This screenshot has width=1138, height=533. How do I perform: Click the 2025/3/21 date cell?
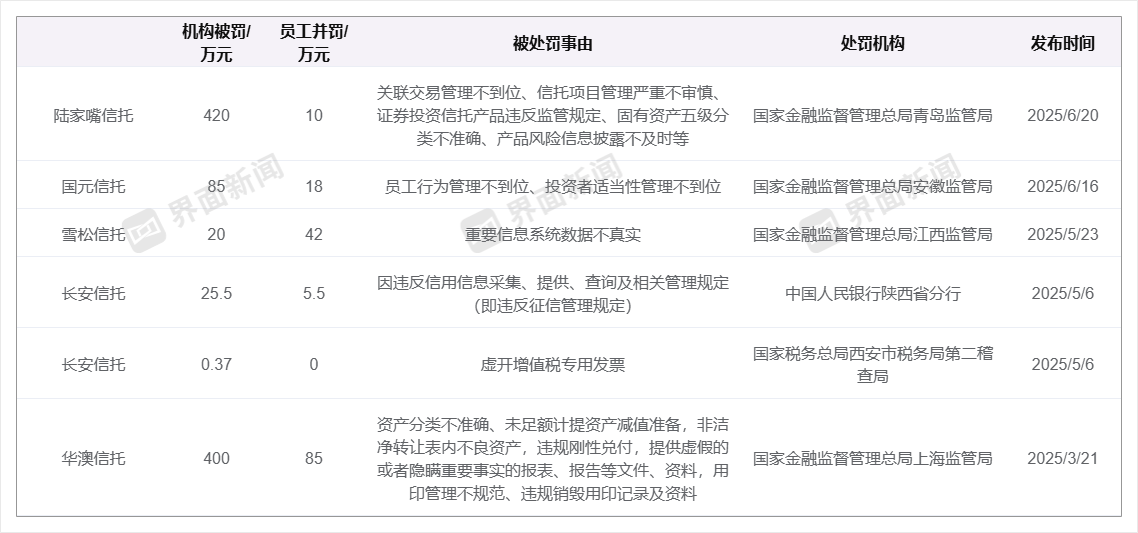1062,459
